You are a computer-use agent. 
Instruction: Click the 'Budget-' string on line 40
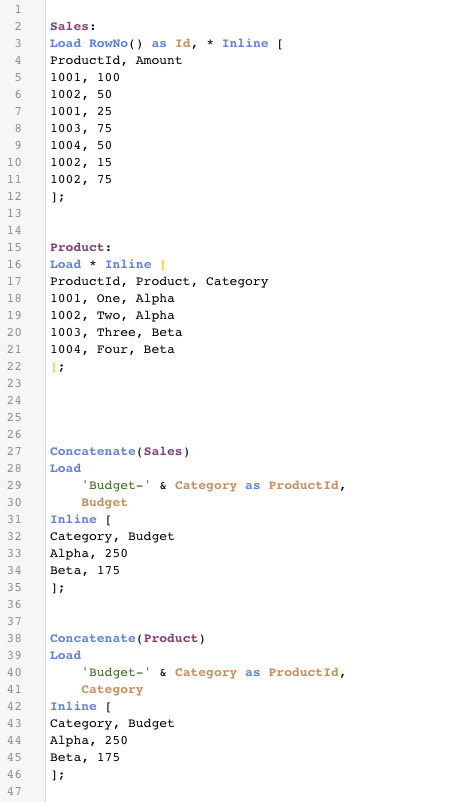pyautogui.click(x=116, y=672)
